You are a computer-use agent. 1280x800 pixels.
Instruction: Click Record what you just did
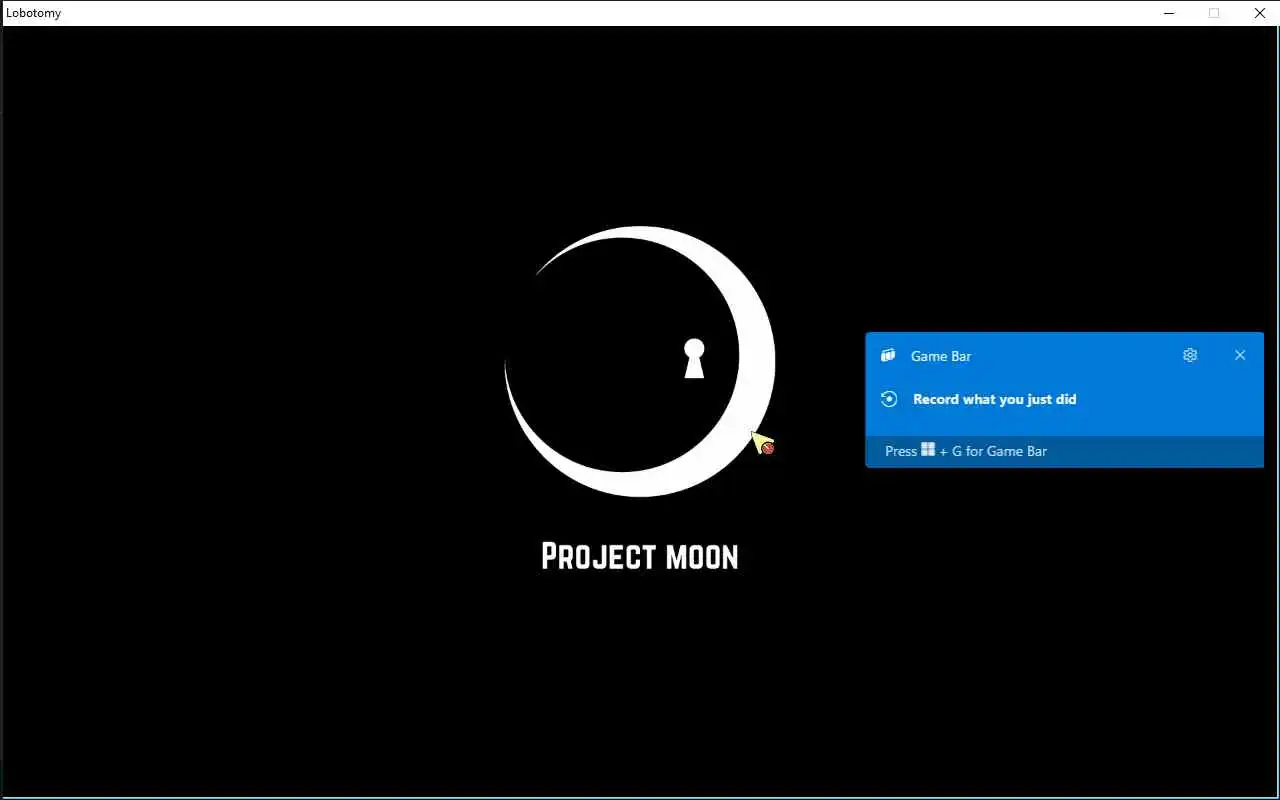pos(995,399)
